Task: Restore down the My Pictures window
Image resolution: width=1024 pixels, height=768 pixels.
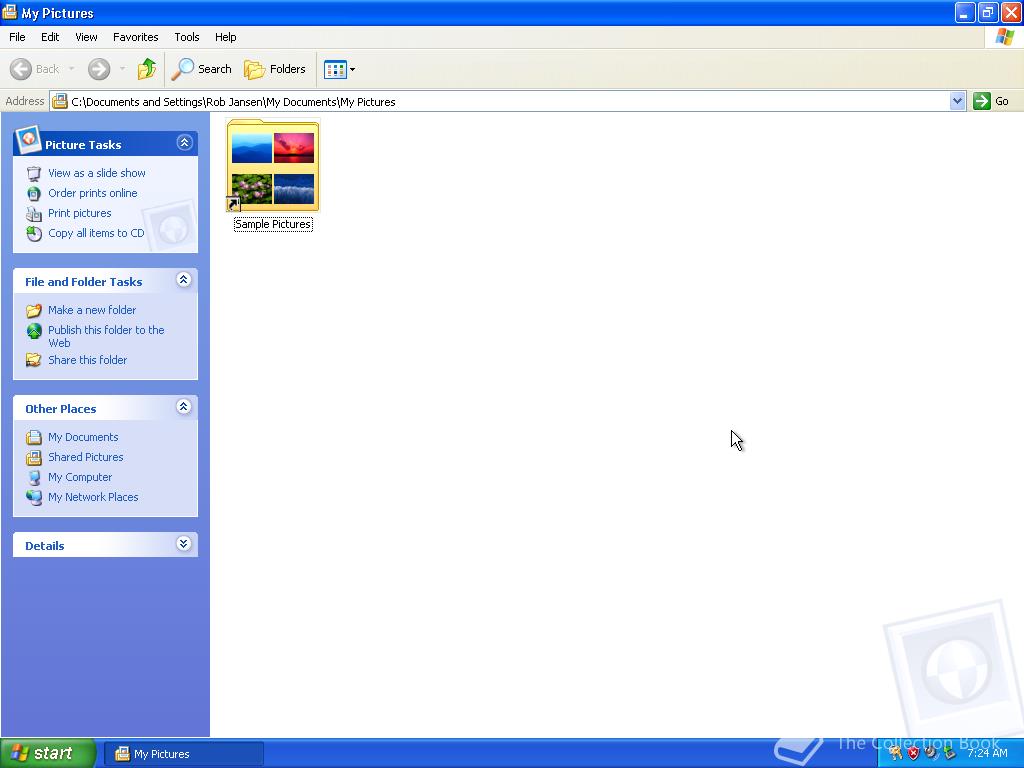Action: (x=988, y=12)
